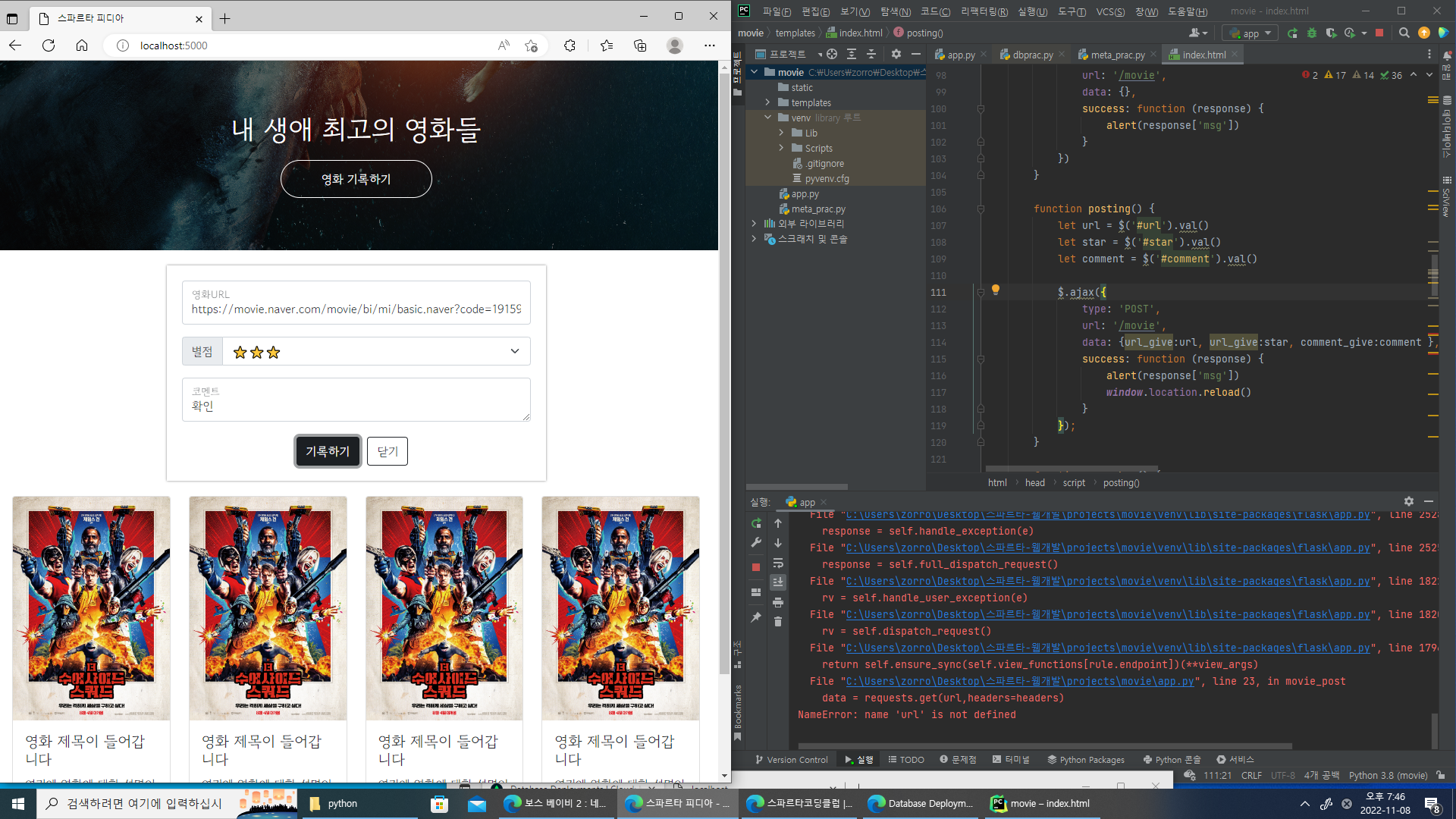Image resolution: width=1456 pixels, height=819 pixels.
Task: Collapse all in Project panel toolbar
Action: [x=871, y=54]
